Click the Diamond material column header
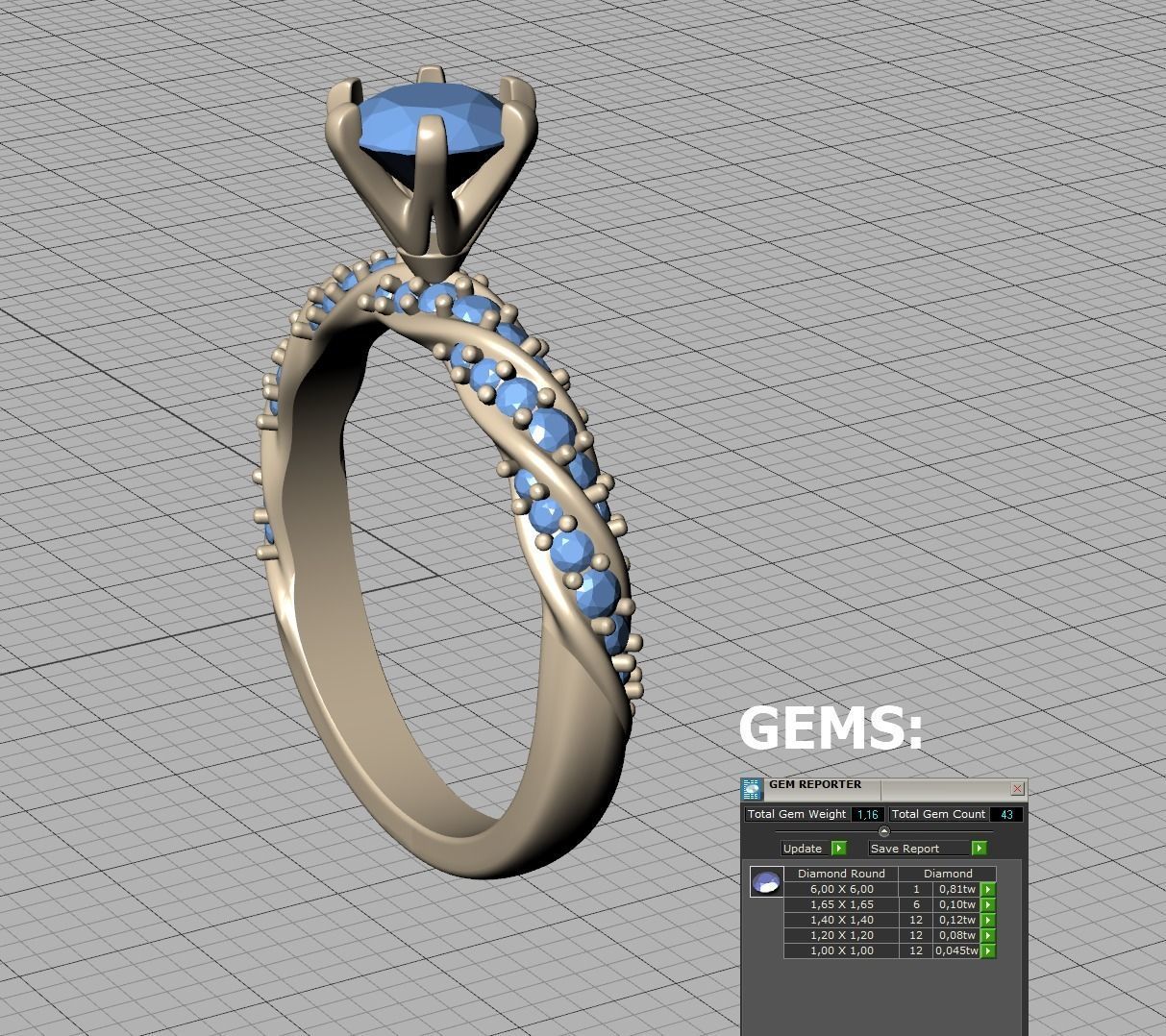The width and height of the screenshot is (1166, 1036). click(x=948, y=874)
